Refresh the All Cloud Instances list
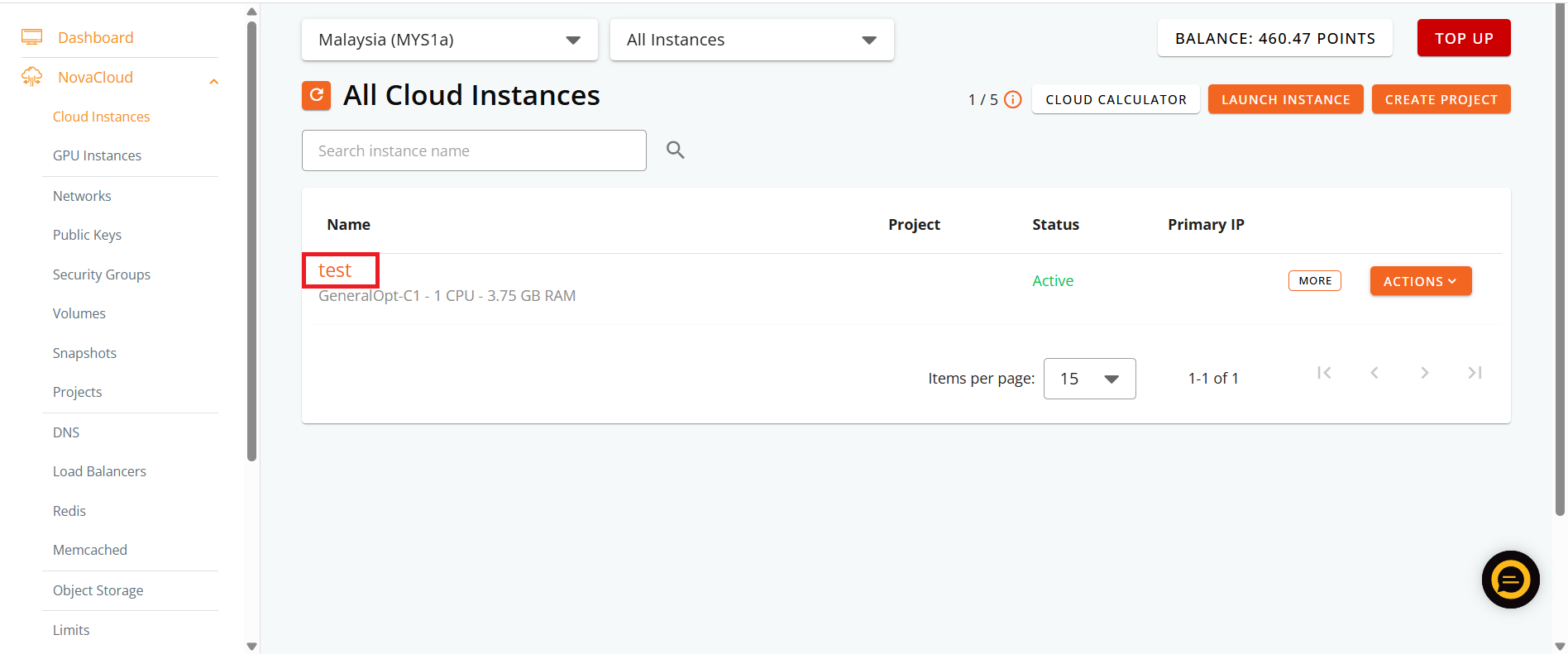This screenshot has width=1568, height=654. tap(316, 95)
